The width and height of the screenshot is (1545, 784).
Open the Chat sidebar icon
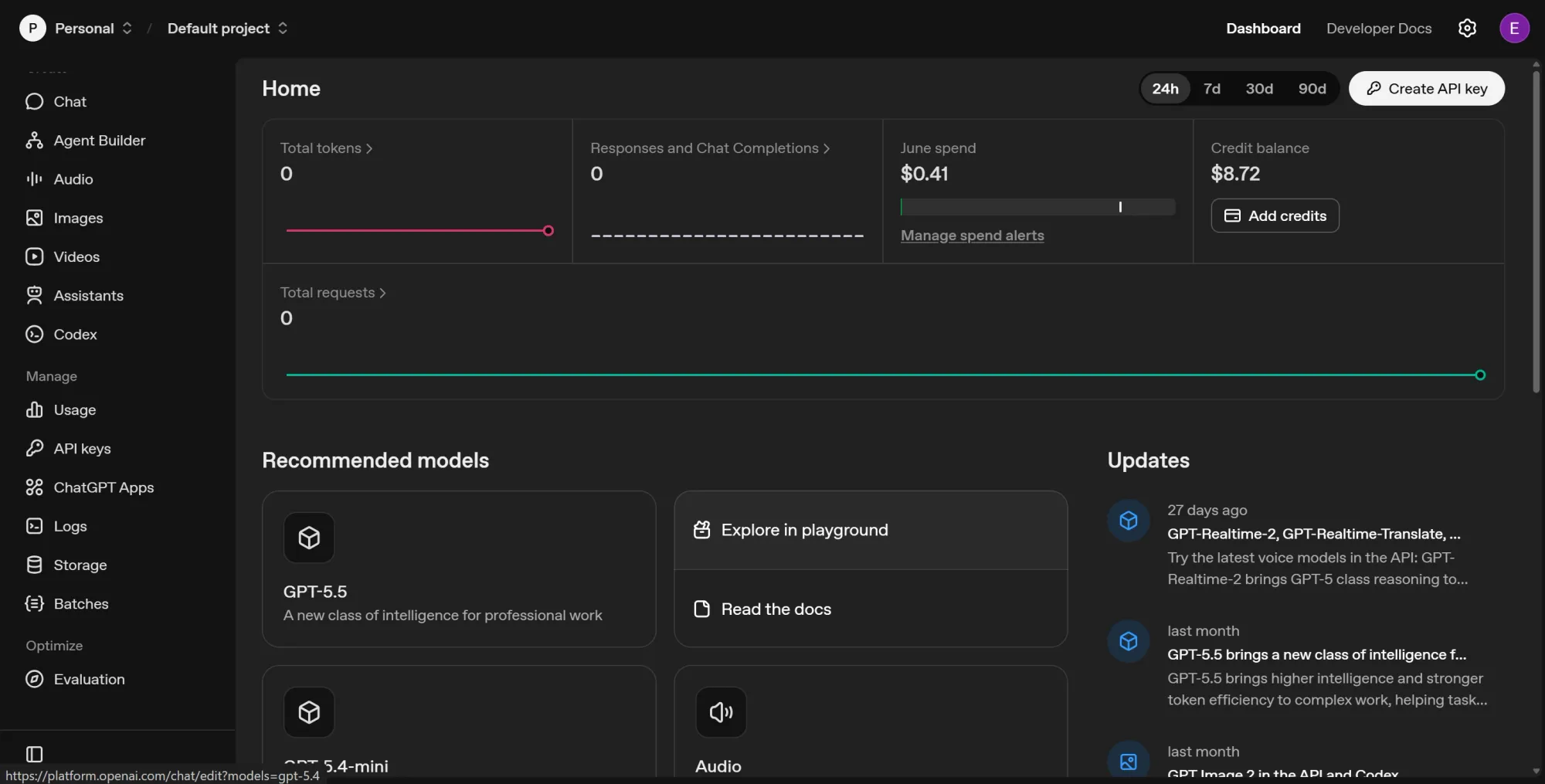point(34,102)
